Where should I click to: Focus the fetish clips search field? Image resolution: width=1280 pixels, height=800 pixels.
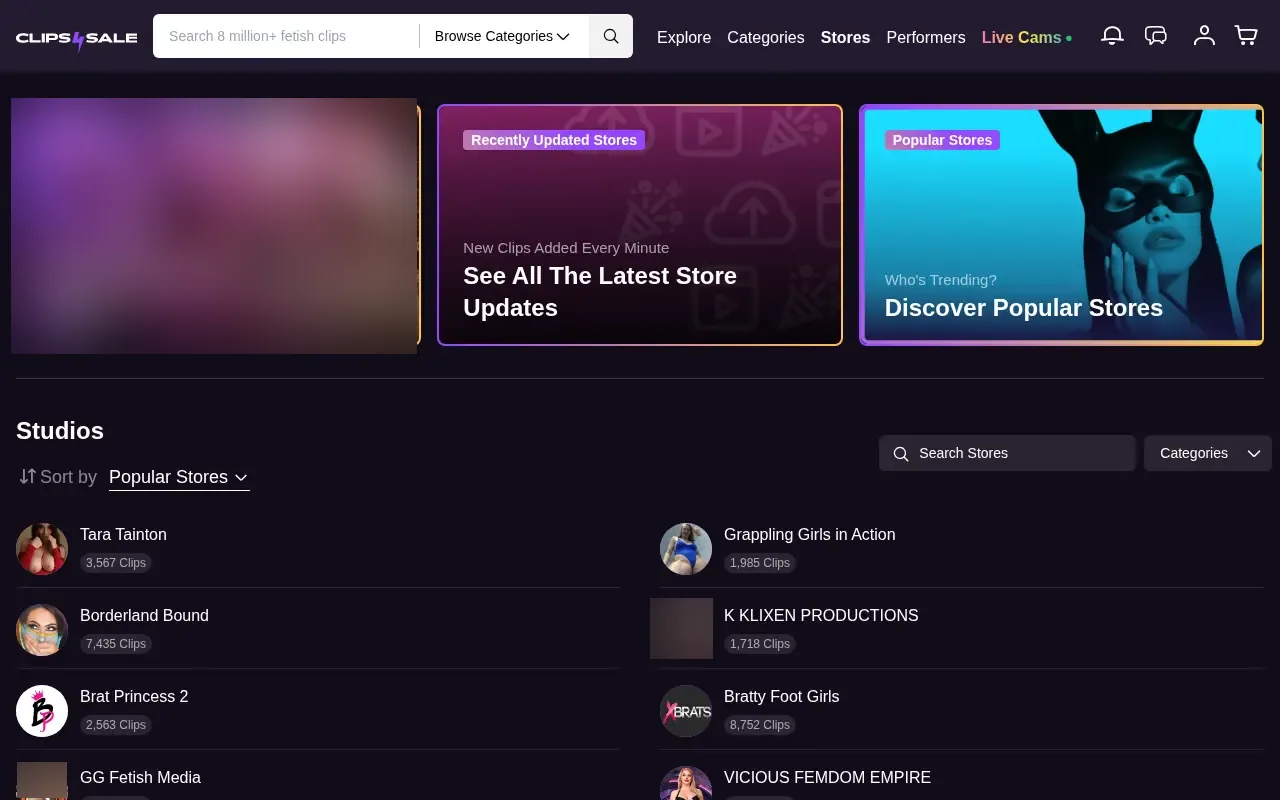(x=286, y=36)
